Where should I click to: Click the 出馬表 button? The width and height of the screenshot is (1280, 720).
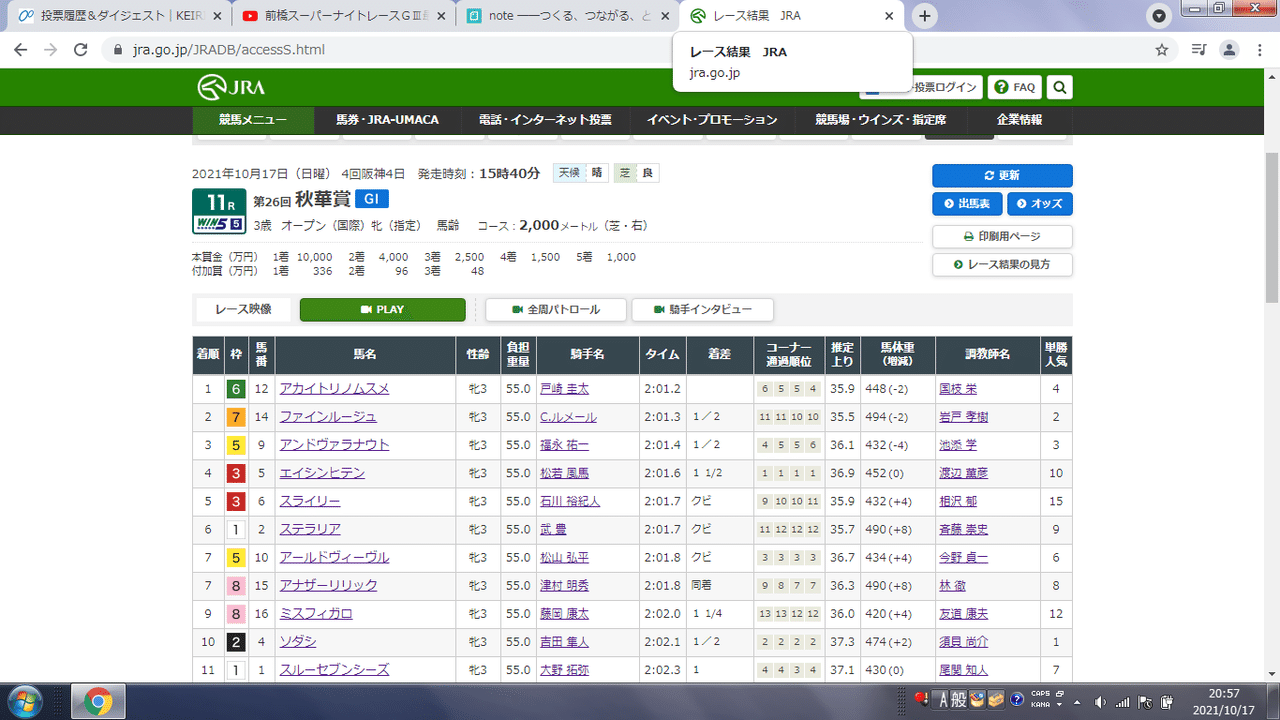point(967,203)
